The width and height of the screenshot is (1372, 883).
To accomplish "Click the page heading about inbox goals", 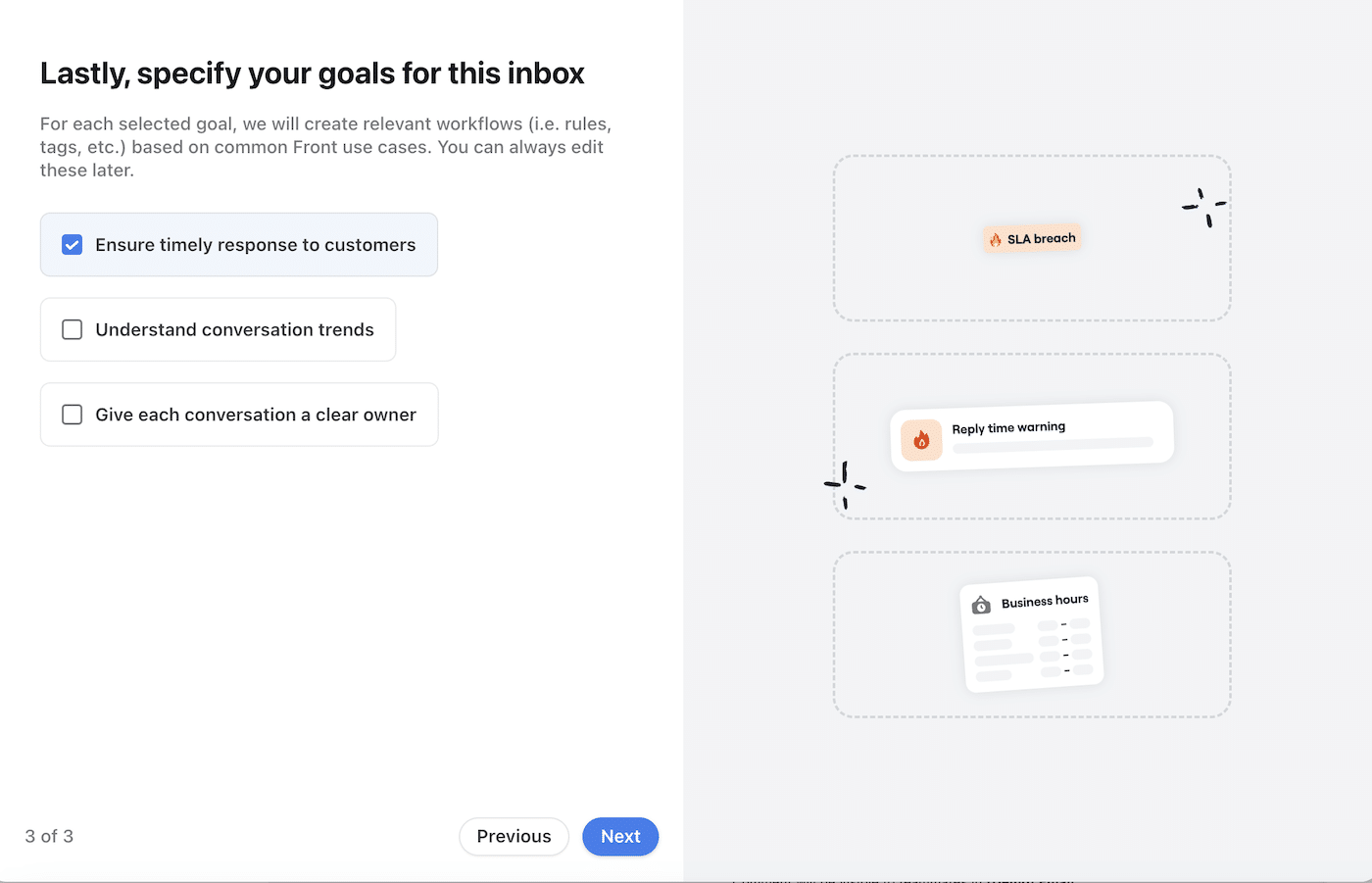I will [312, 73].
